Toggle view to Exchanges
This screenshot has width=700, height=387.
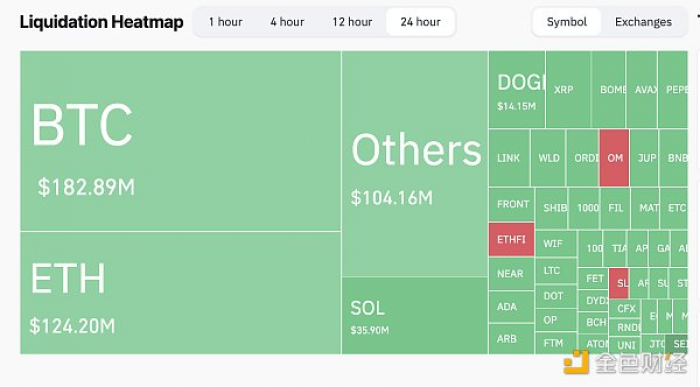coord(643,22)
